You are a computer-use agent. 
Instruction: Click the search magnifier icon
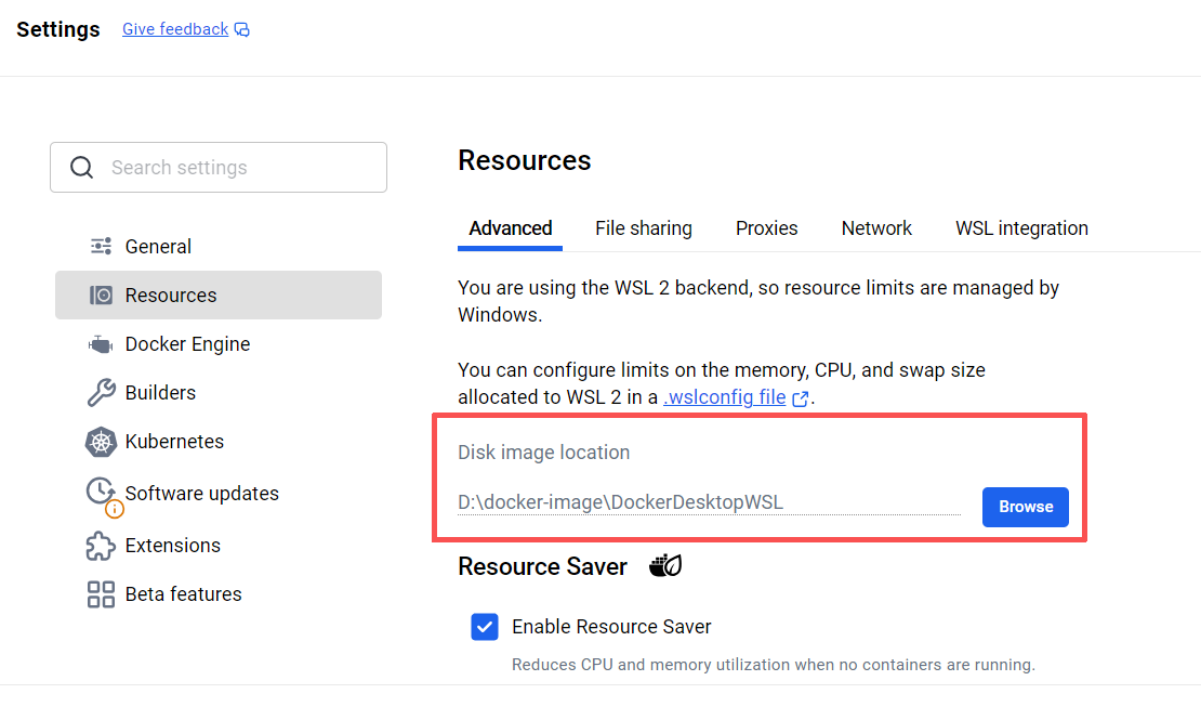tap(82, 167)
